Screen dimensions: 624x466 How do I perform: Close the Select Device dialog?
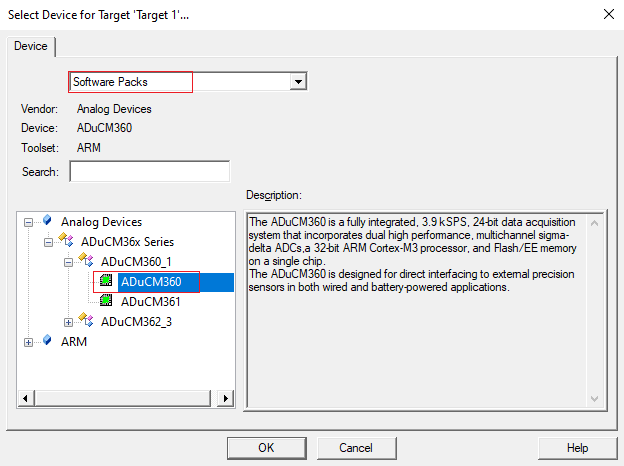(608, 14)
